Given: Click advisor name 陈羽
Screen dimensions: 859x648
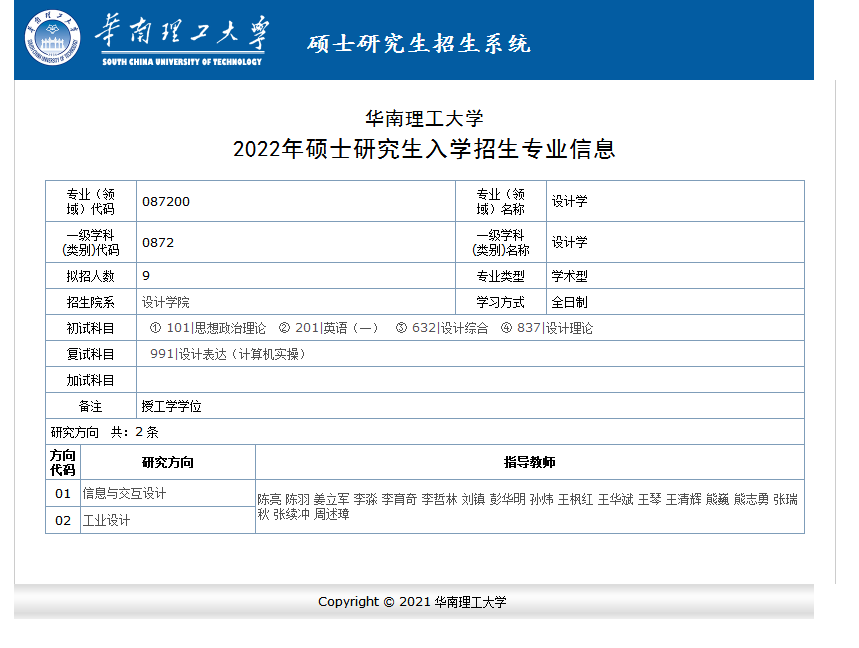Looking at the screenshot, I should (297, 500).
